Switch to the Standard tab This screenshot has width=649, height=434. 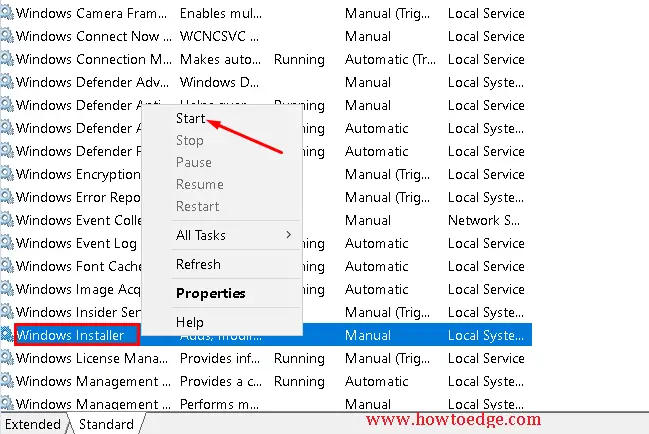(x=105, y=424)
